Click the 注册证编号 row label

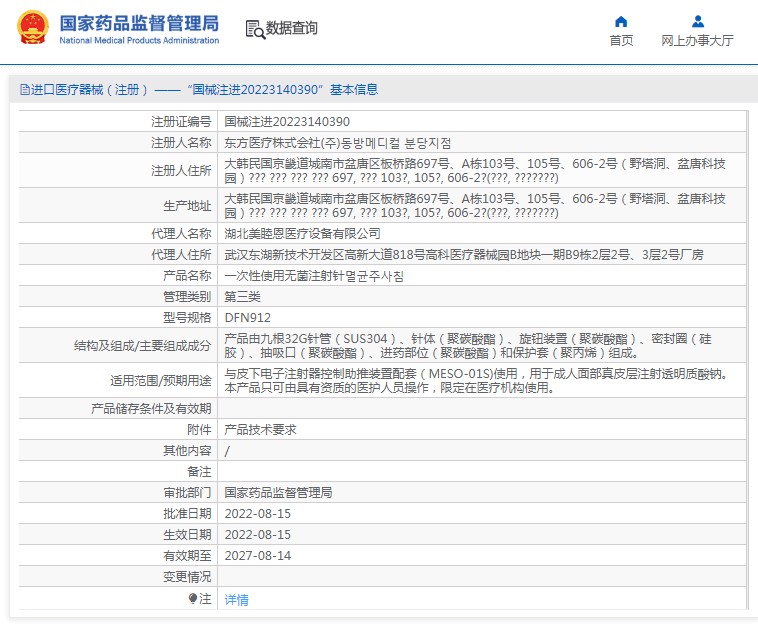(x=181, y=122)
